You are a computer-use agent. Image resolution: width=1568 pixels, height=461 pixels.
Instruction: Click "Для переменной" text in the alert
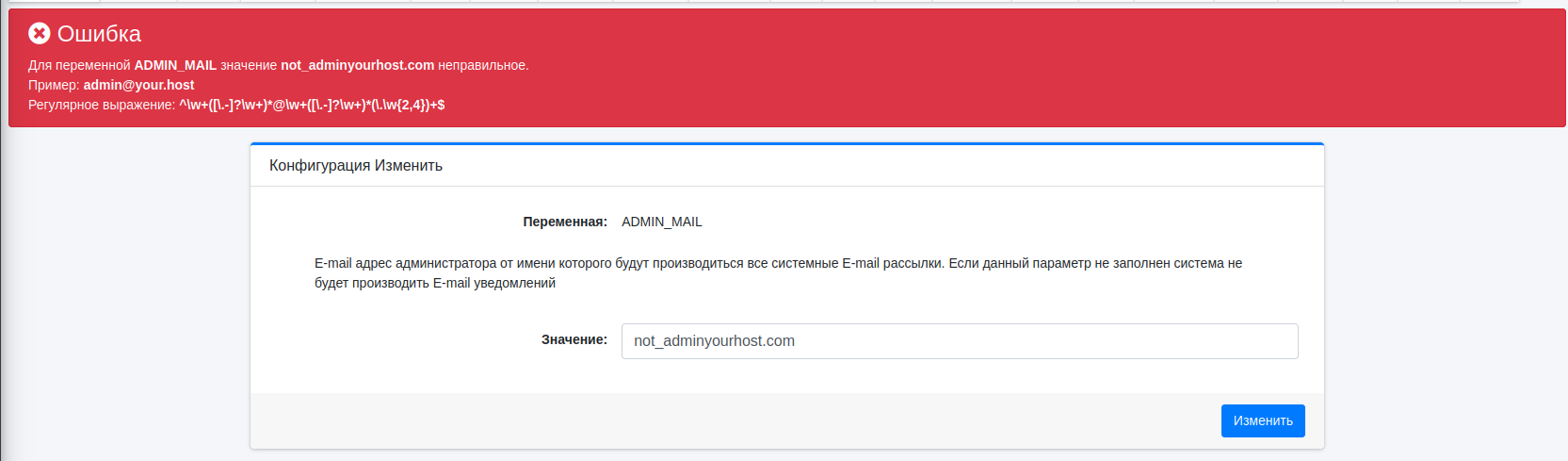click(79, 65)
